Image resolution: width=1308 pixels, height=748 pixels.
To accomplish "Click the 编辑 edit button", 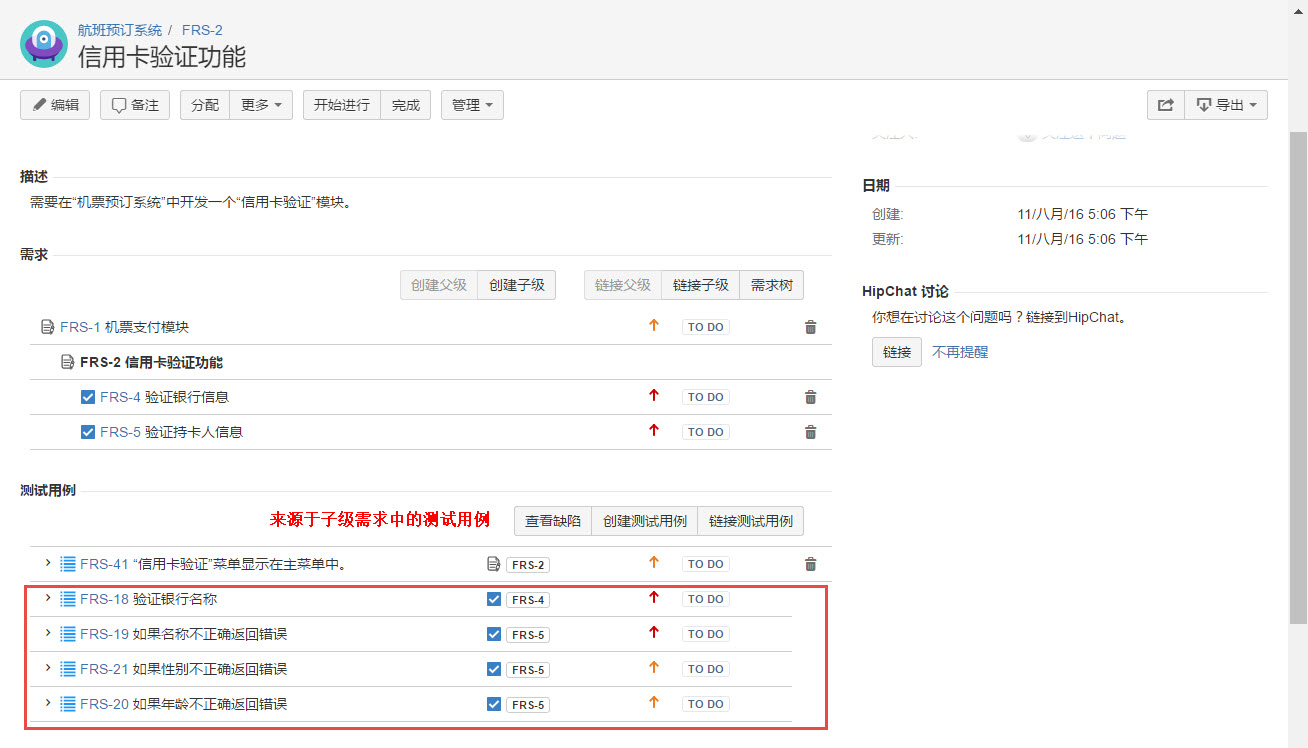I will pyautogui.click(x=55, y=105).
